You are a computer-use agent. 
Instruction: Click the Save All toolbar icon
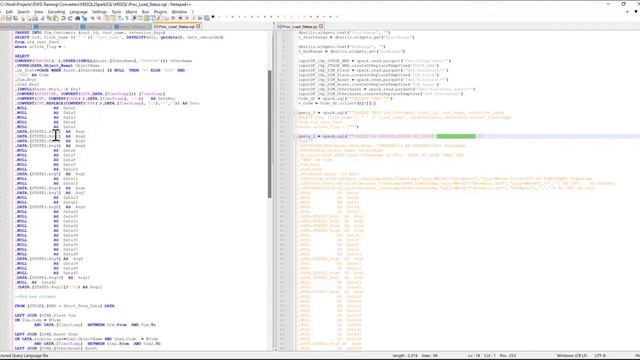click(15, 18)
